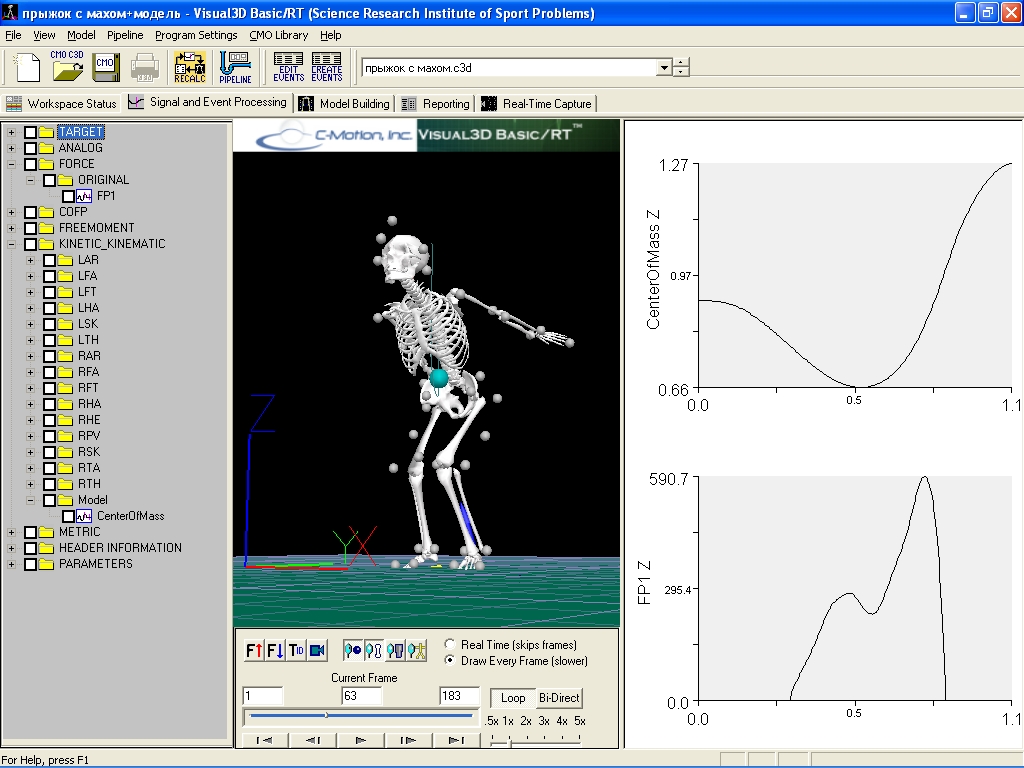
Task: Play the animation
Action: pyautogui.click(x=360, y=740)
